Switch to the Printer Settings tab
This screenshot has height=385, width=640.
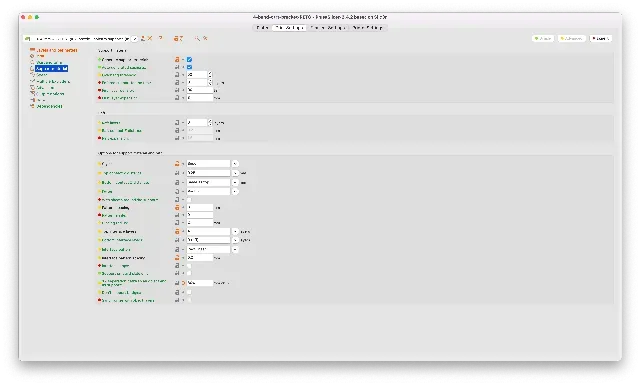pyautogui.click(x=368, y=28)
